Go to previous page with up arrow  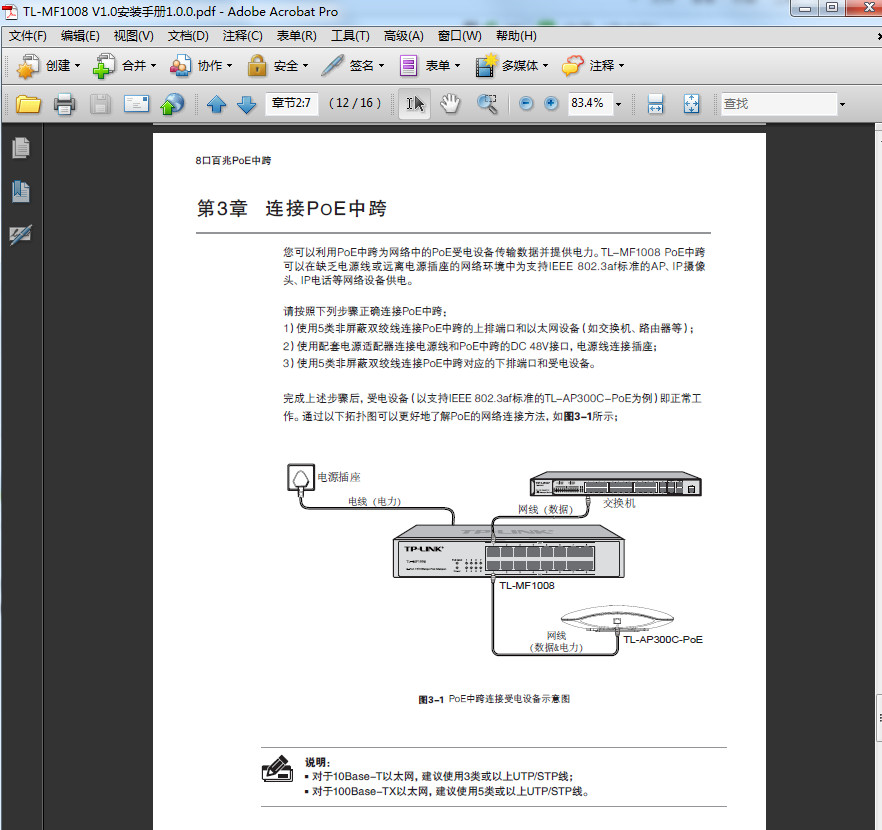[x=217, y=104]
